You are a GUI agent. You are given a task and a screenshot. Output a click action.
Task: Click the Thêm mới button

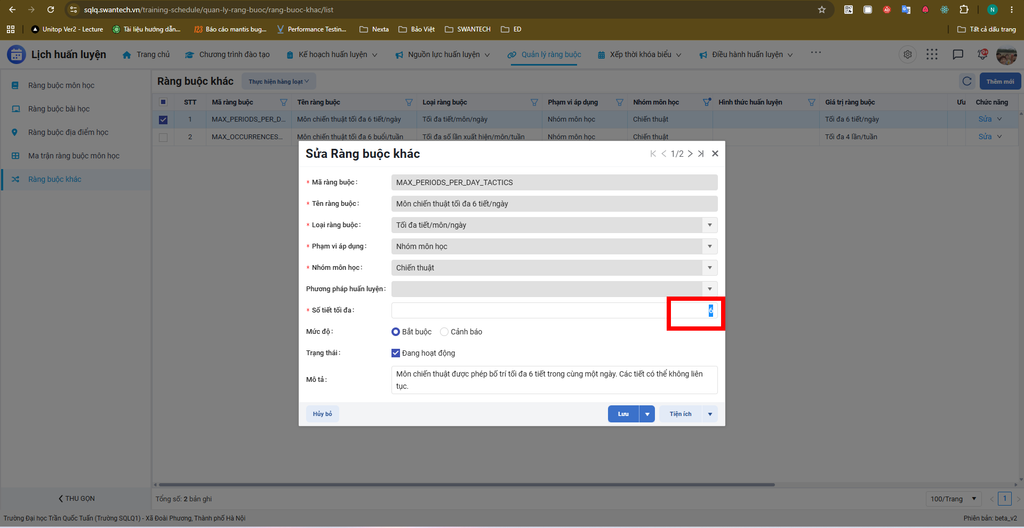tap(1000, 82)
